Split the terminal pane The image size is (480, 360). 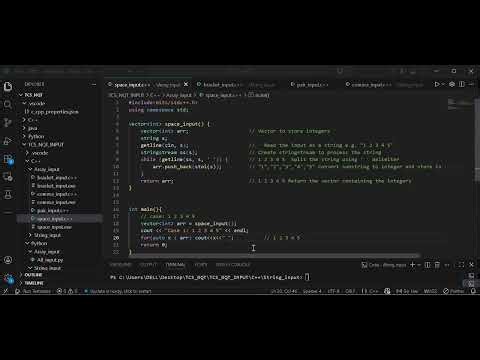coord(428,265)
